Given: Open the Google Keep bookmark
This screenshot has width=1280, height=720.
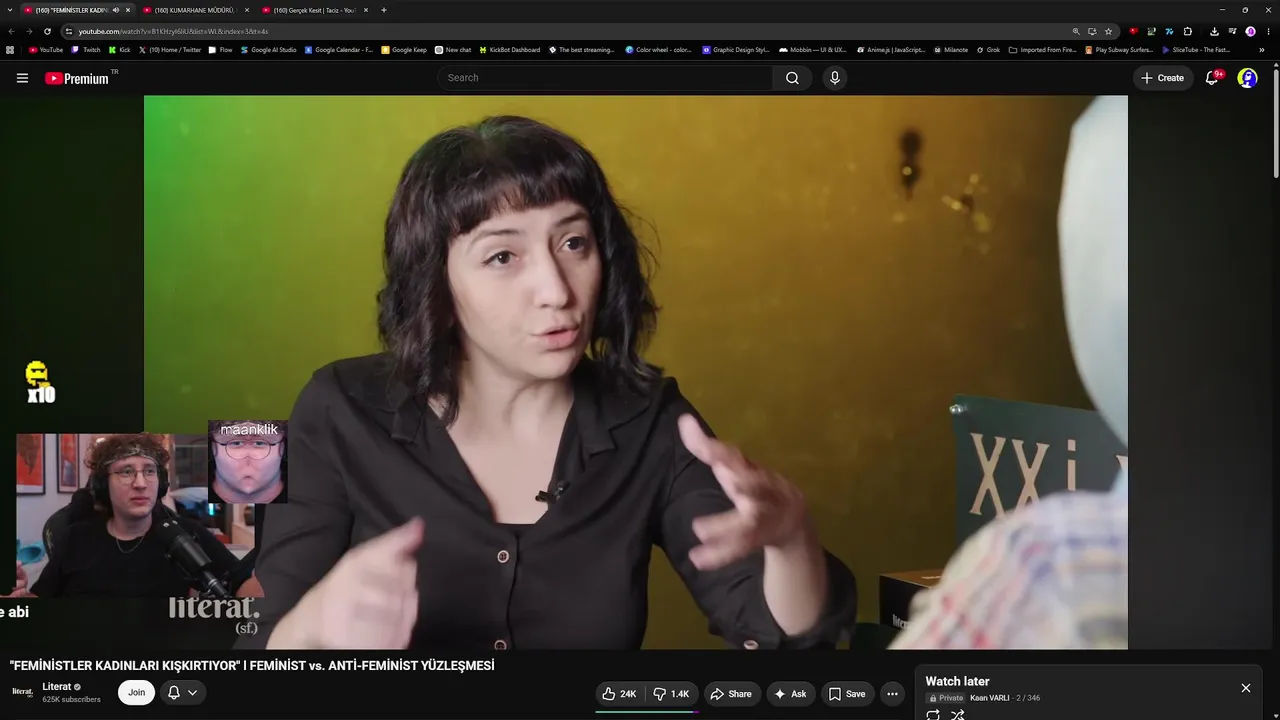Looking at the screenshot, I should coord(404,50).
